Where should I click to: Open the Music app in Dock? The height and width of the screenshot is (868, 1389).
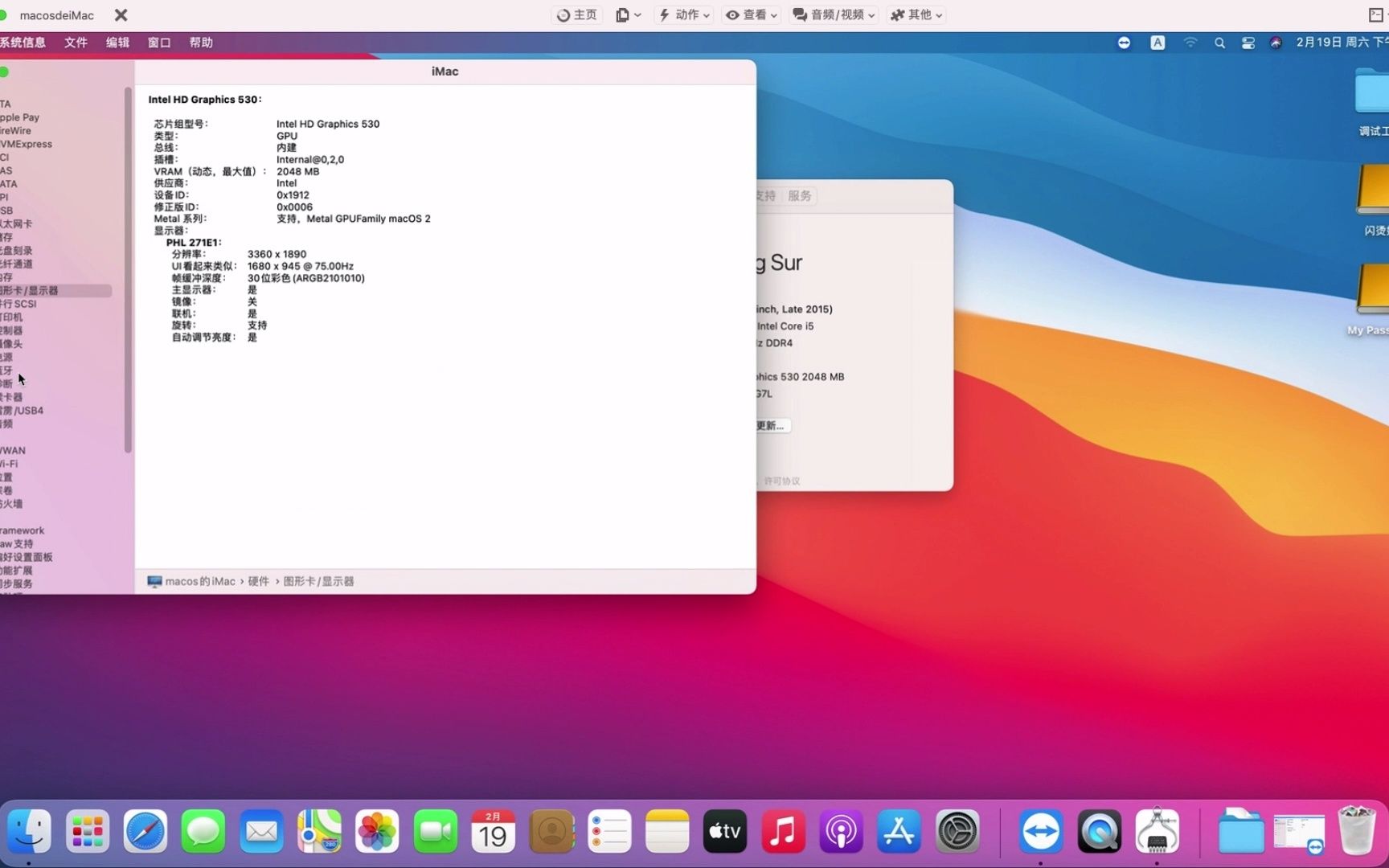pos(783,831)
